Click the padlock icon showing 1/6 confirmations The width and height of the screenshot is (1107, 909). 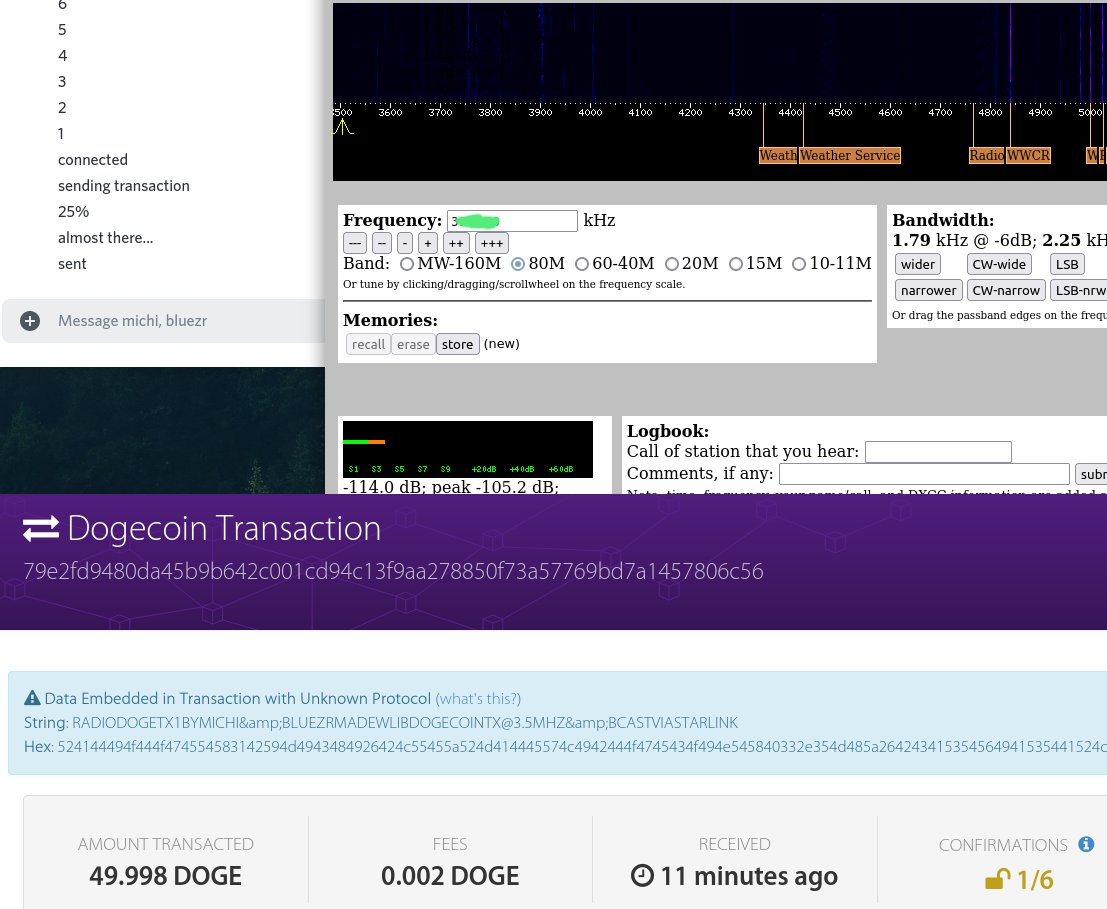(x=997, y=878)
